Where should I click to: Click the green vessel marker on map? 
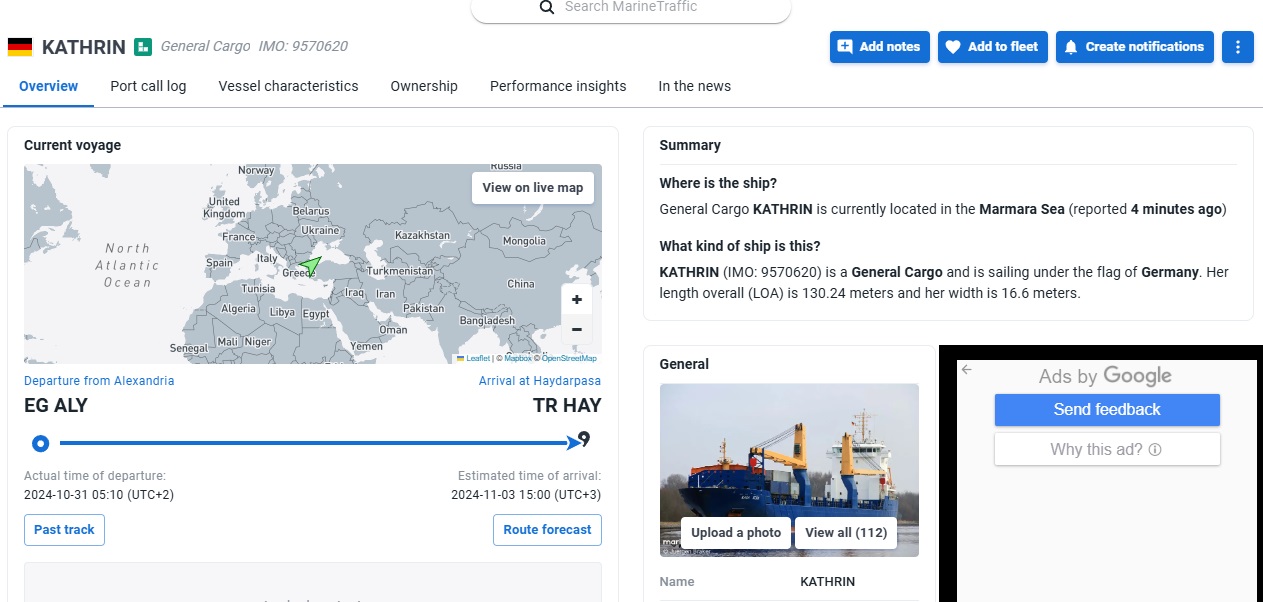pos(311,265)
